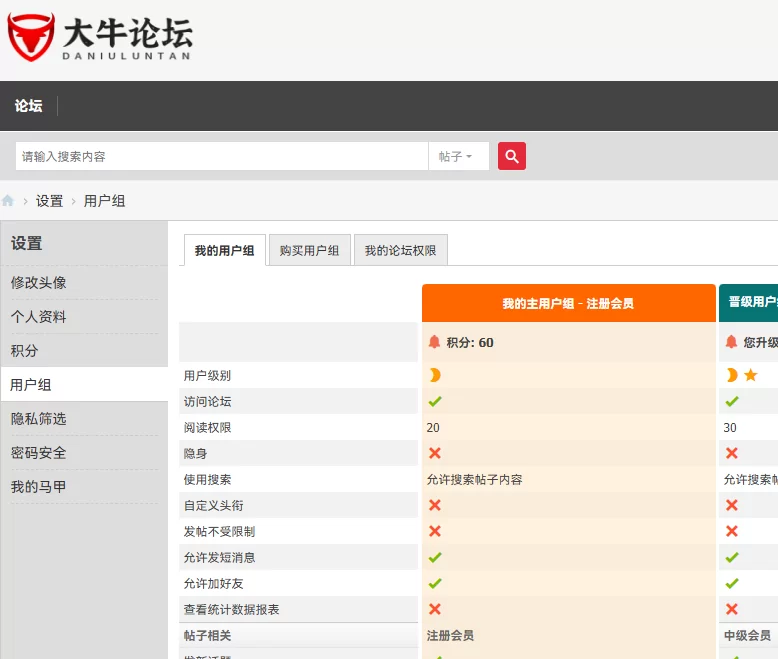Click the 自定义头衔 row label
This screenshot has height=659, width=778.
[213, 505]
